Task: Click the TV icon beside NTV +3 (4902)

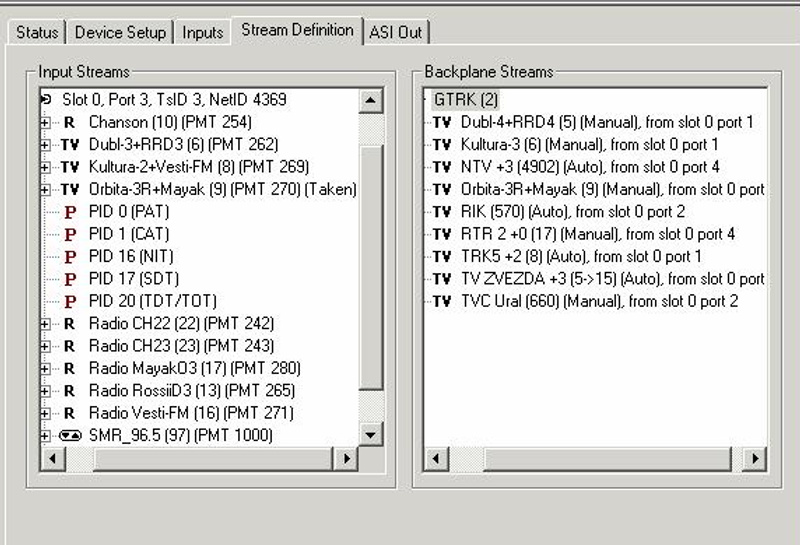Action: 442,167
